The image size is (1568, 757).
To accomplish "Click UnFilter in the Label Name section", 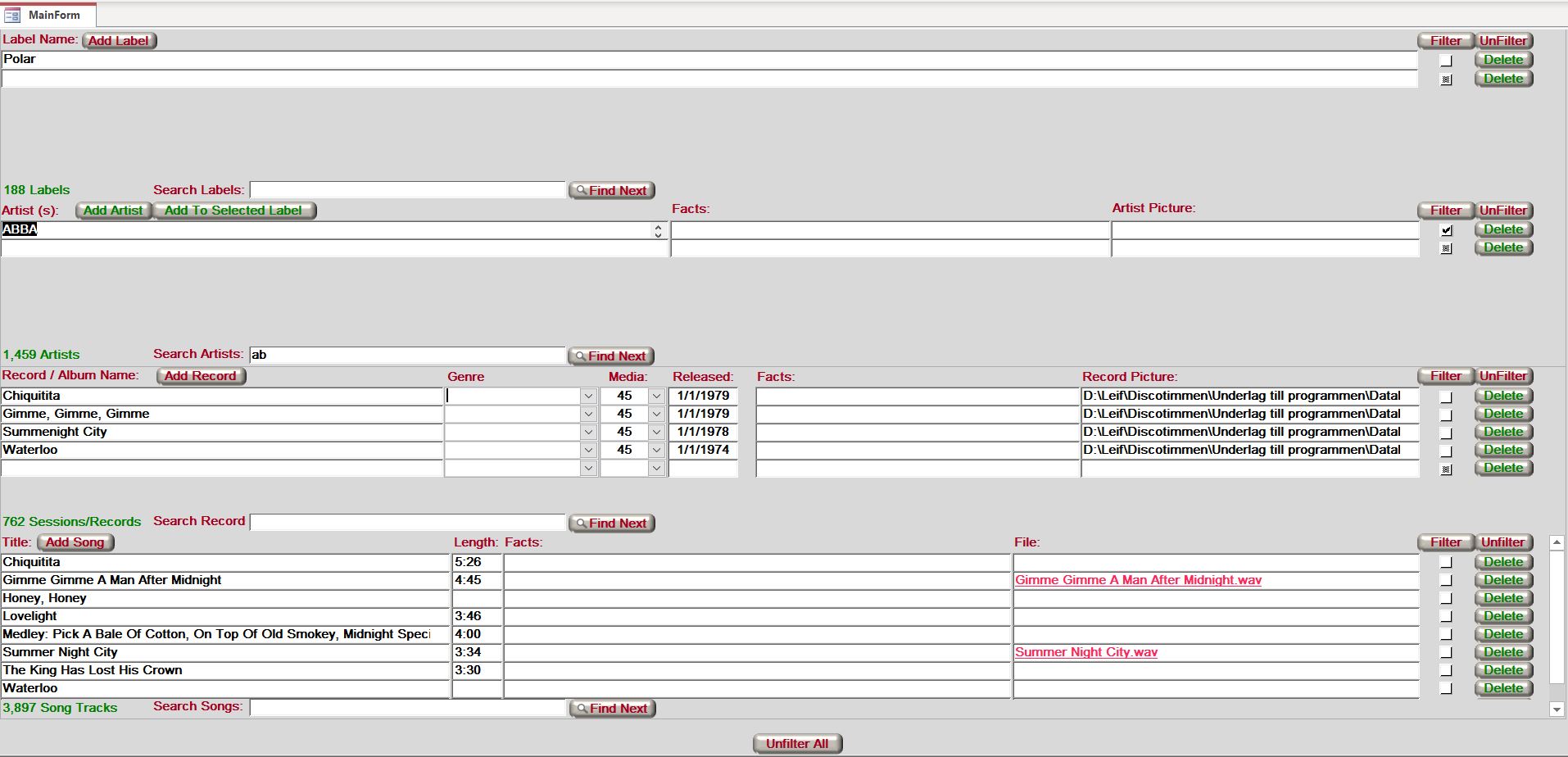I will [1503, 41].
